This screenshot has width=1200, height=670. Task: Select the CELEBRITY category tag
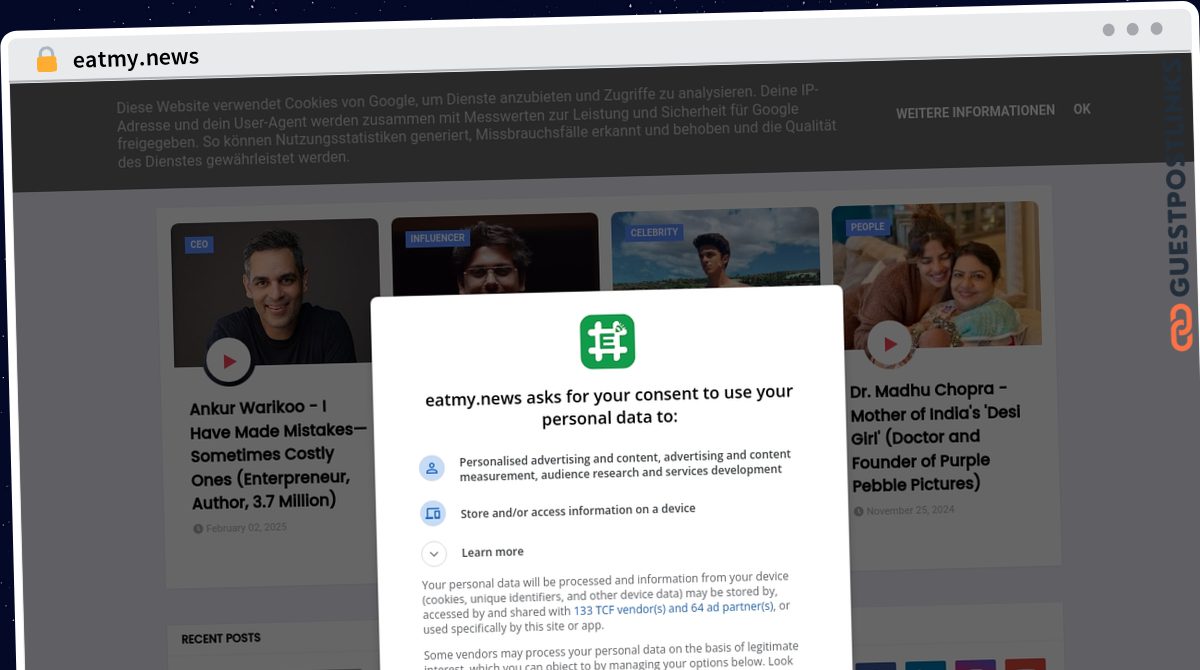click(654, 232)
